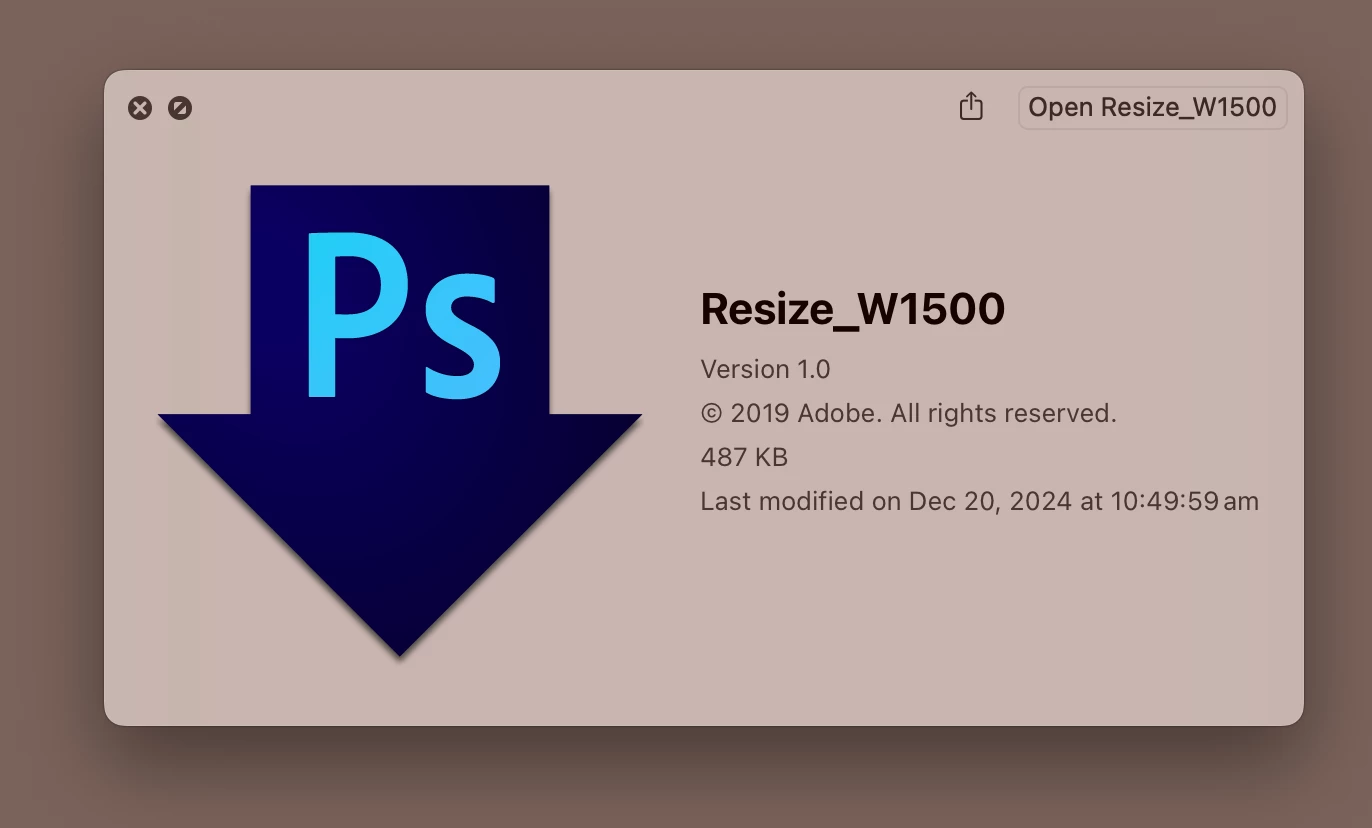
Task: Click the 487 KB file size text
Action: point(744,457)
